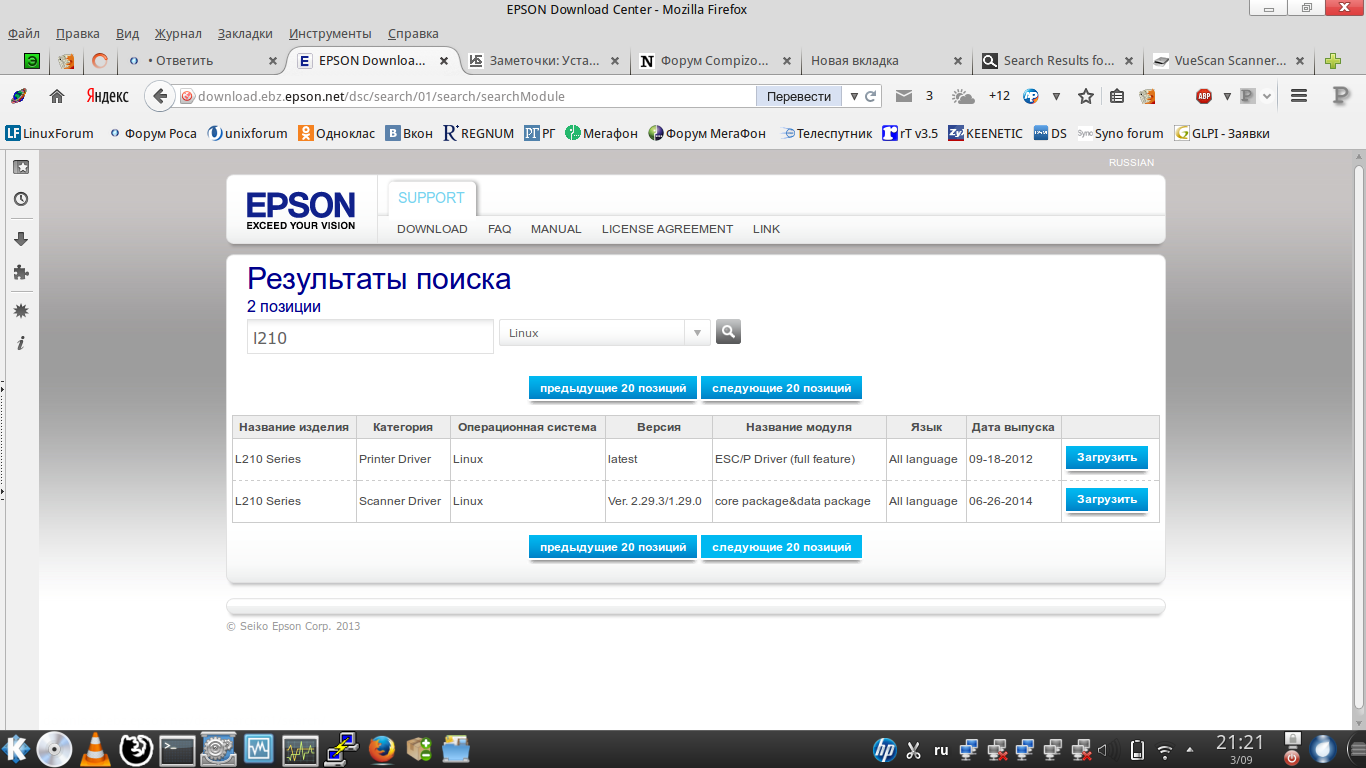Click the battery indicator in the tray
Image resolution: width=1366 pixels, height=768 pixels.
[1137, 749]
